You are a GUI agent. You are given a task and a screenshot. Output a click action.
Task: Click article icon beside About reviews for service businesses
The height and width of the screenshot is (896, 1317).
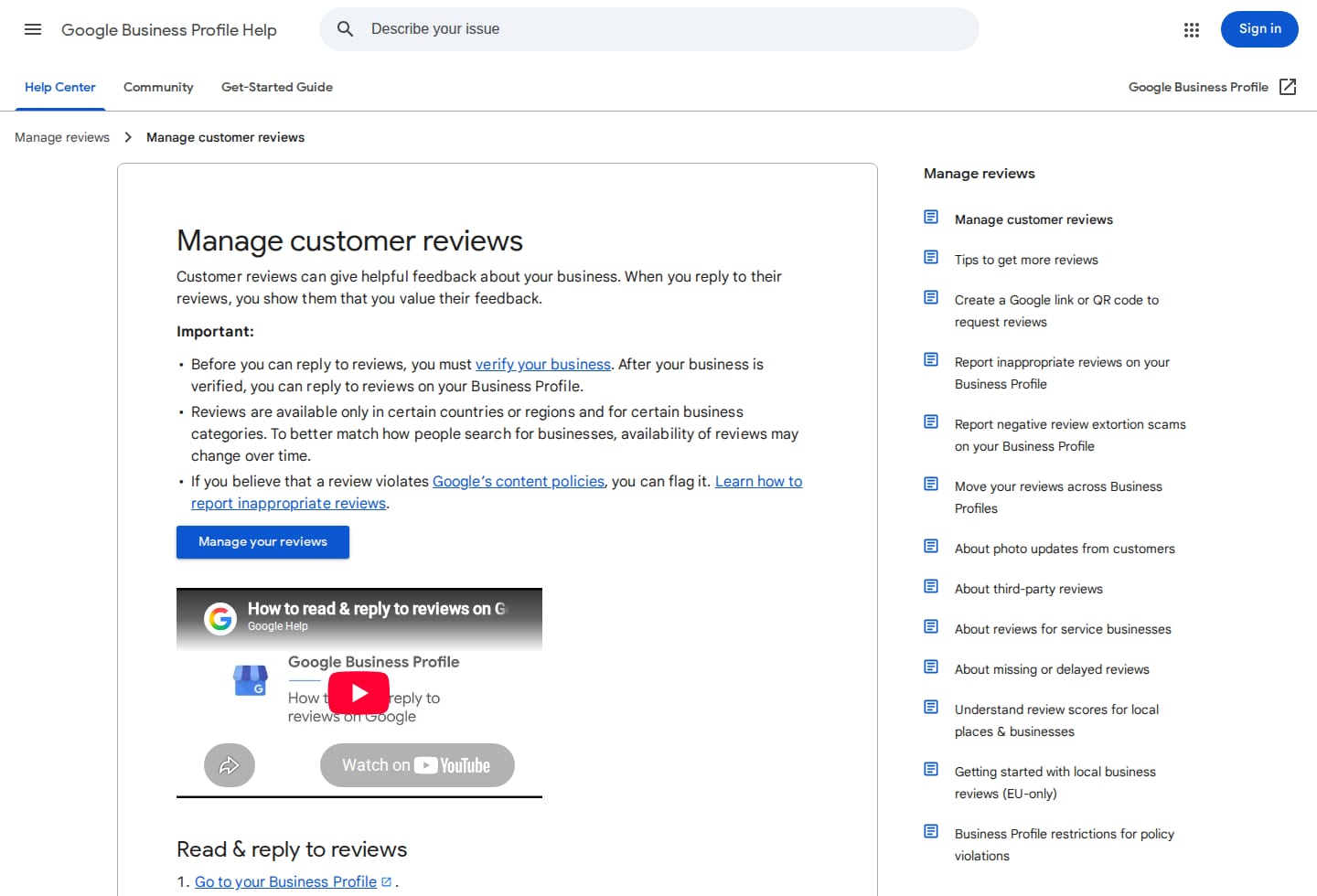point(931,627)
